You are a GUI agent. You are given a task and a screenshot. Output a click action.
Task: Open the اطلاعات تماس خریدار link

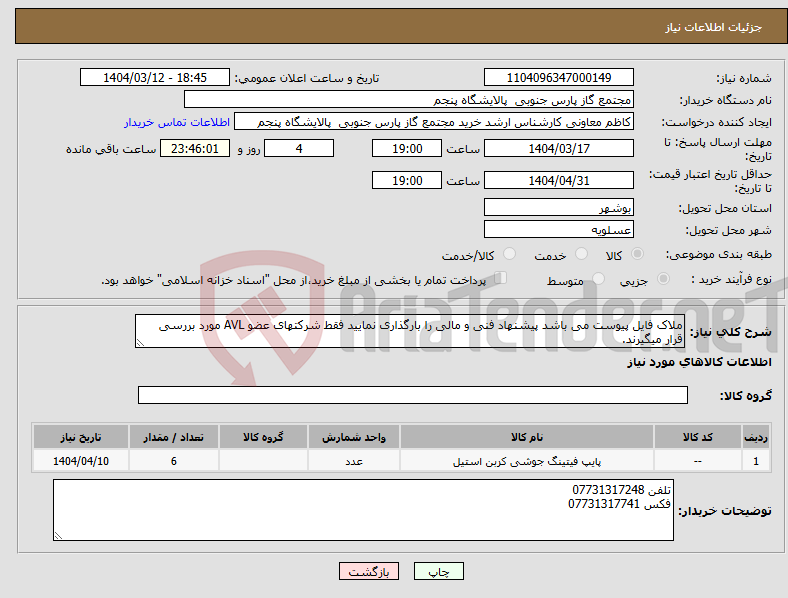177,122
